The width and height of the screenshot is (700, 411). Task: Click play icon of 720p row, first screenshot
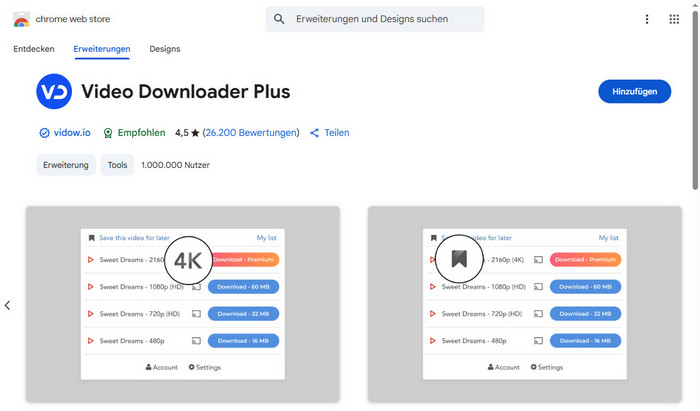(x=91, y=314)
